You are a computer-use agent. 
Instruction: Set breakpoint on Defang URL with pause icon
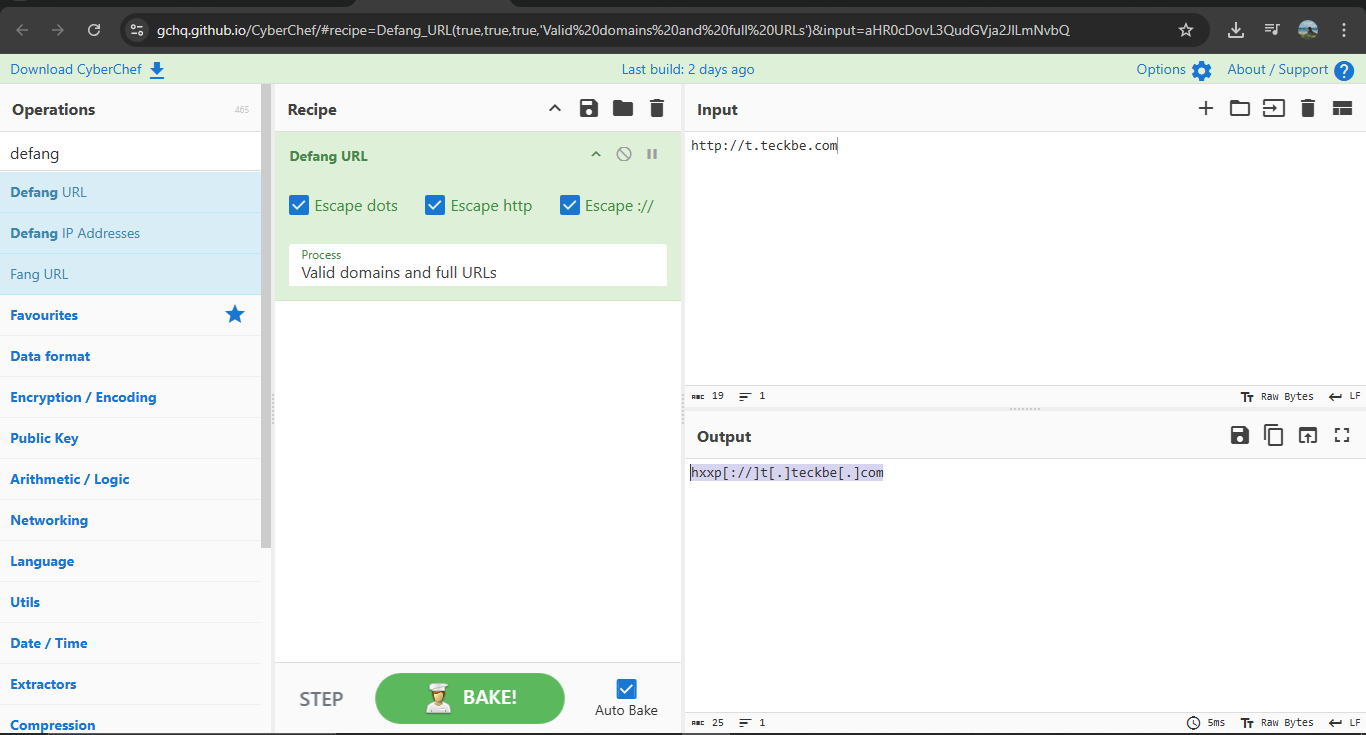click(652, 154)
